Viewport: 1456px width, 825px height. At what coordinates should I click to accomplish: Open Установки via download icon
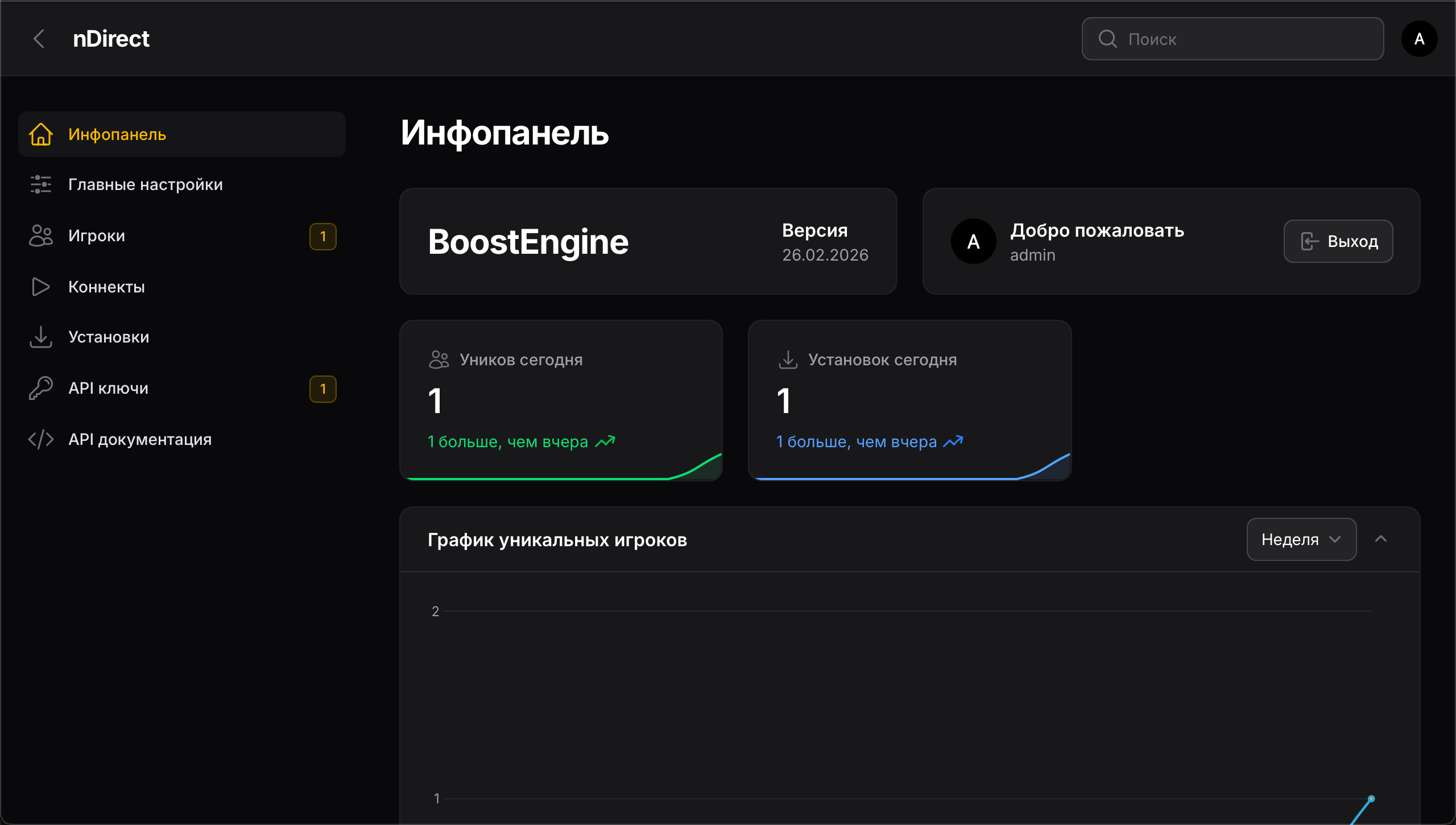[40, 337]
